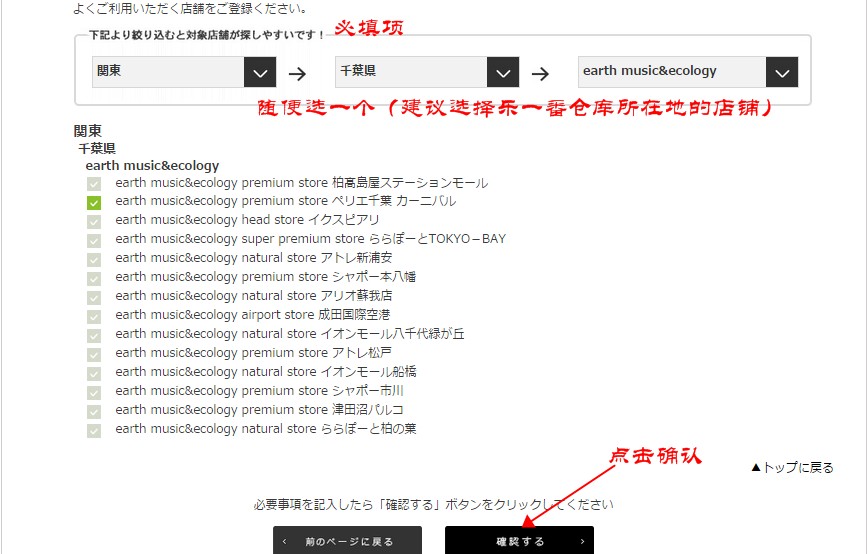Select the 津田沼パルコ store checkbox
This screenshot has height=554, width=867.
(x=94, y=411)
